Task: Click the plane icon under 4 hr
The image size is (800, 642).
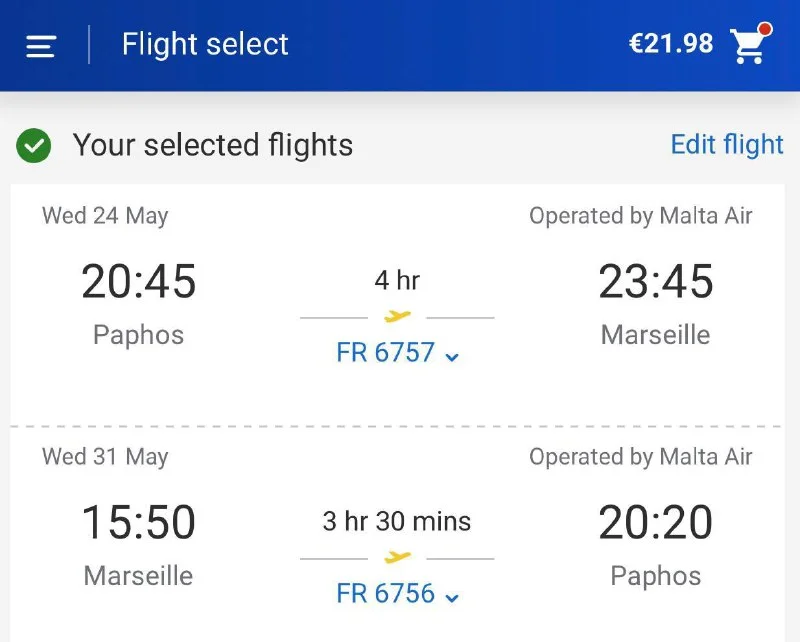Action: tap(397, 317)
